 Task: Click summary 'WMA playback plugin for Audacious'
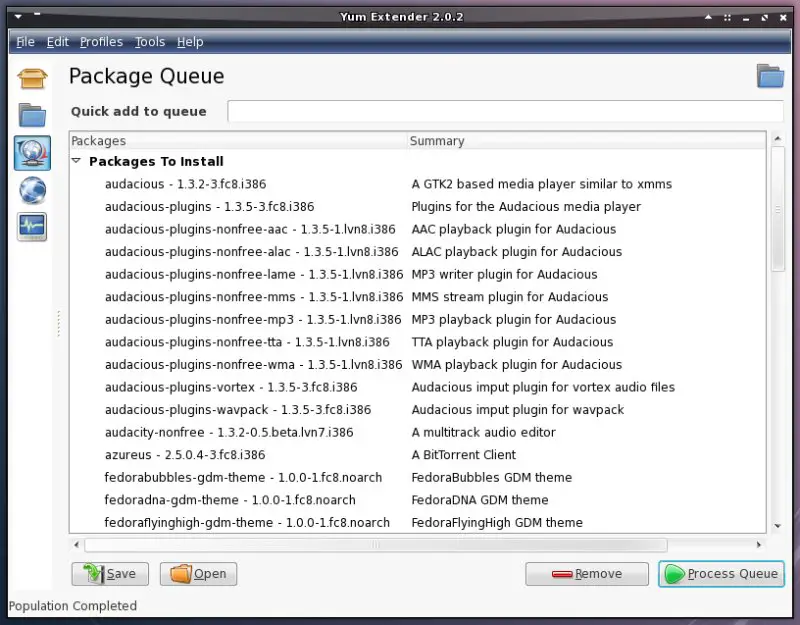click(517, 364)
